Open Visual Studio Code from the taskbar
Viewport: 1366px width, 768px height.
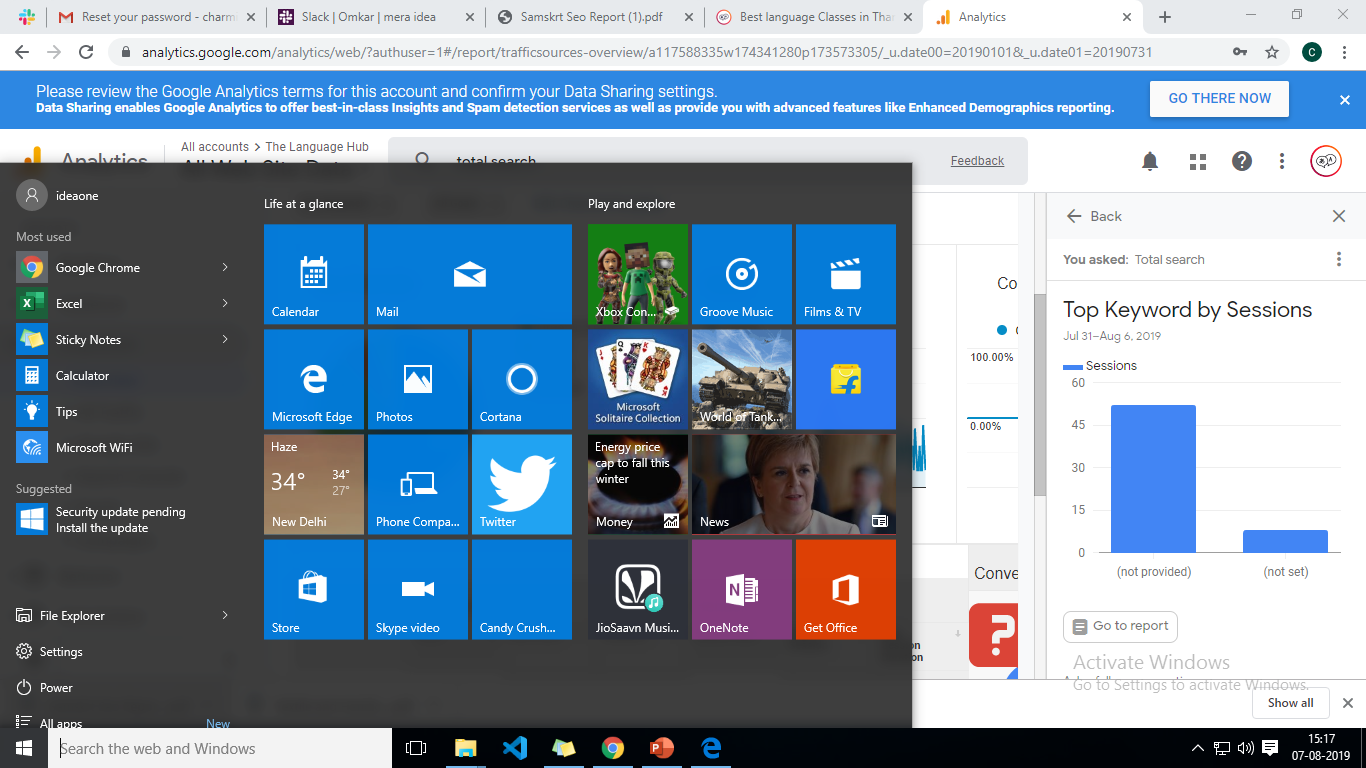[x=515, y=748]
